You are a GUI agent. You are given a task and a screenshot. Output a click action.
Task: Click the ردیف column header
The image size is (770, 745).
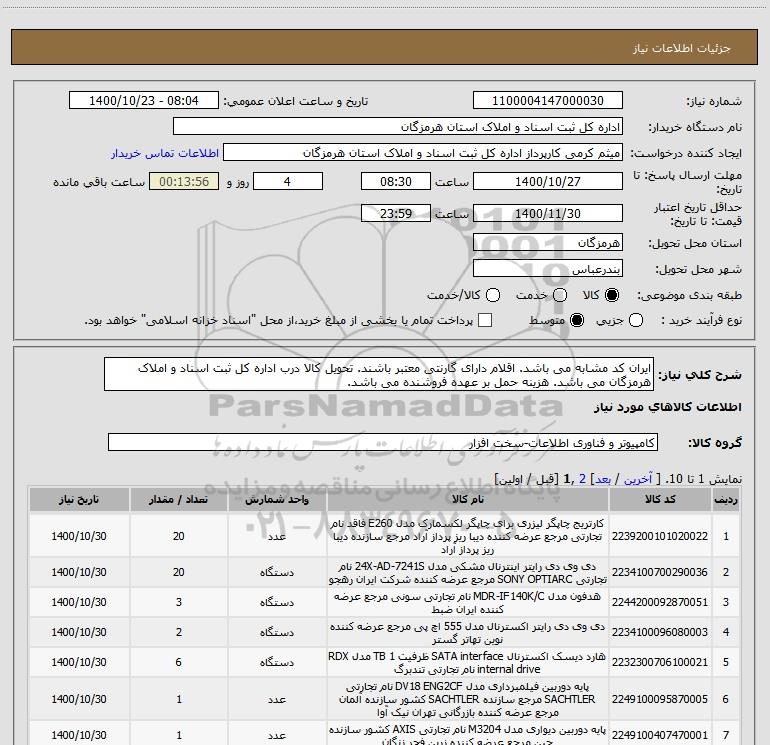tap(726, 499)
